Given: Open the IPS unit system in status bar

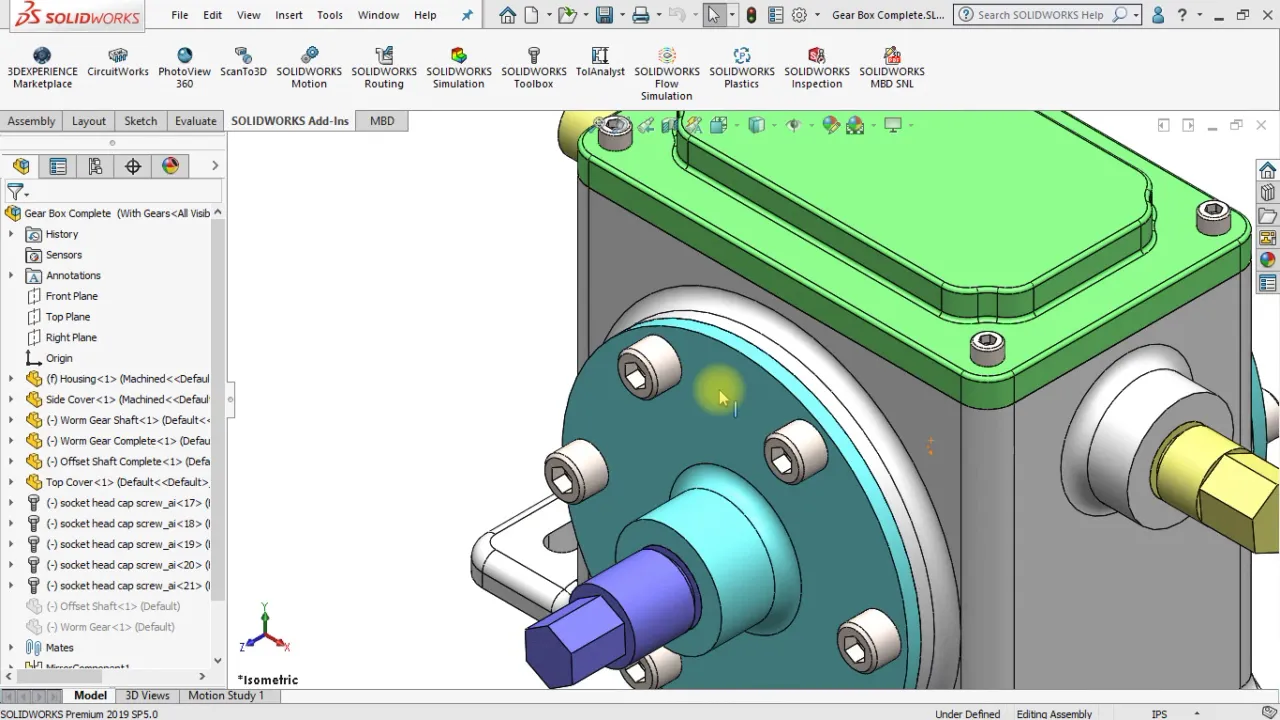Looking at the screenshot, I should click(x=1159, y=714).
